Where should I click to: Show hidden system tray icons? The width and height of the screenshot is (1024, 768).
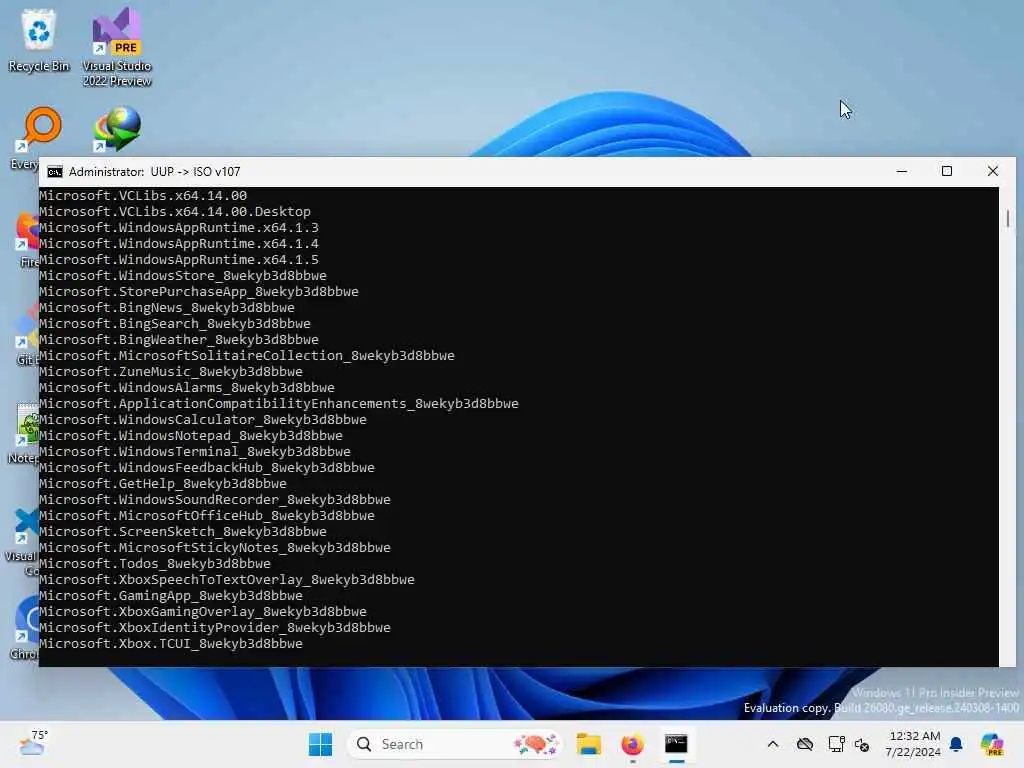(x=773, y=744)
